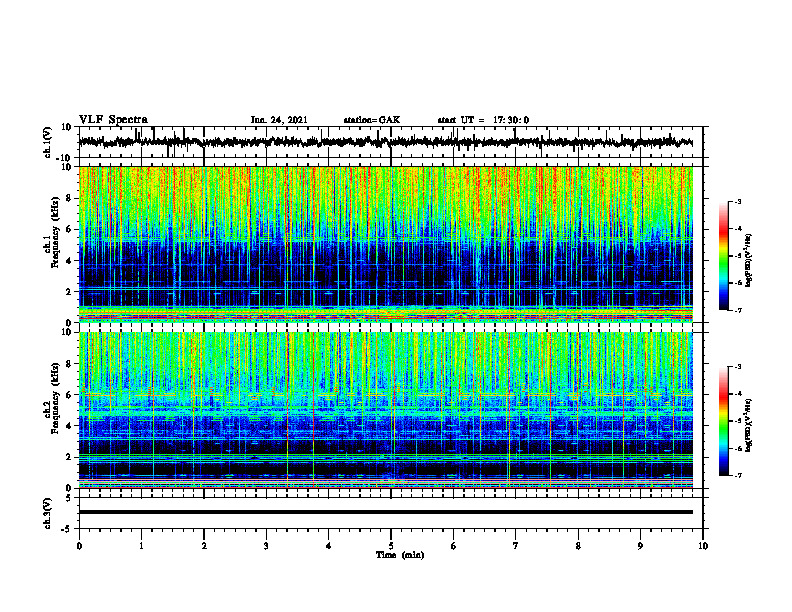Click the '4' kHz tick of the ch.1 spectrogram
Image resolution: width=792 pixels, height=612 pixels.
click(69, 261)
